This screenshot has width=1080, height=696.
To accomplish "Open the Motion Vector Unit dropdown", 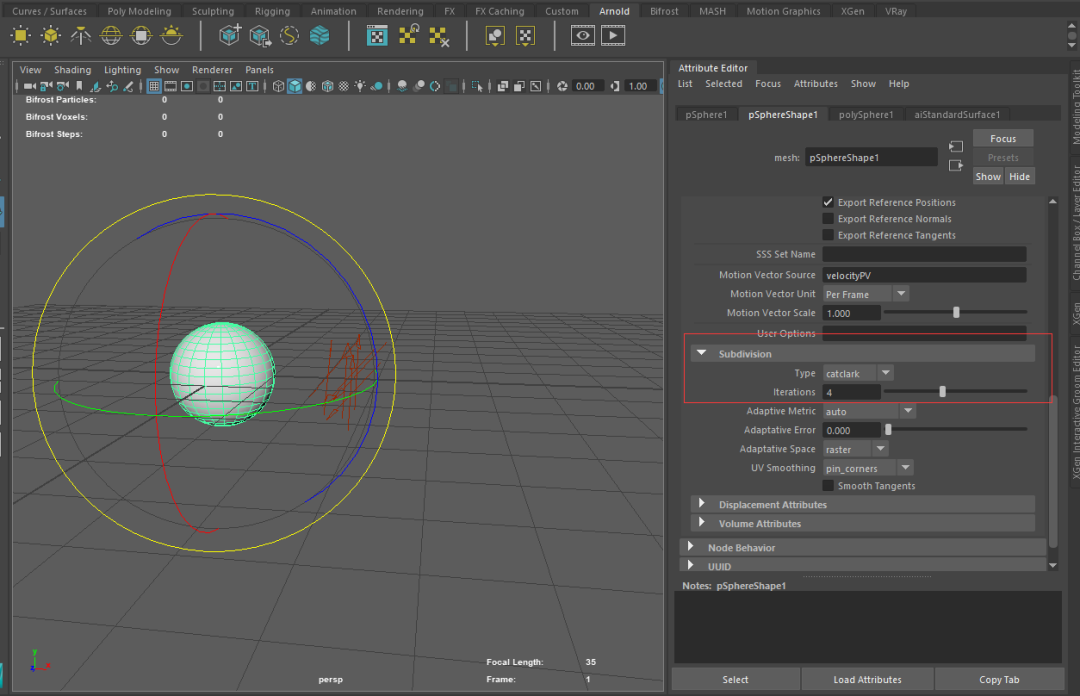I will tap(866, 294).
